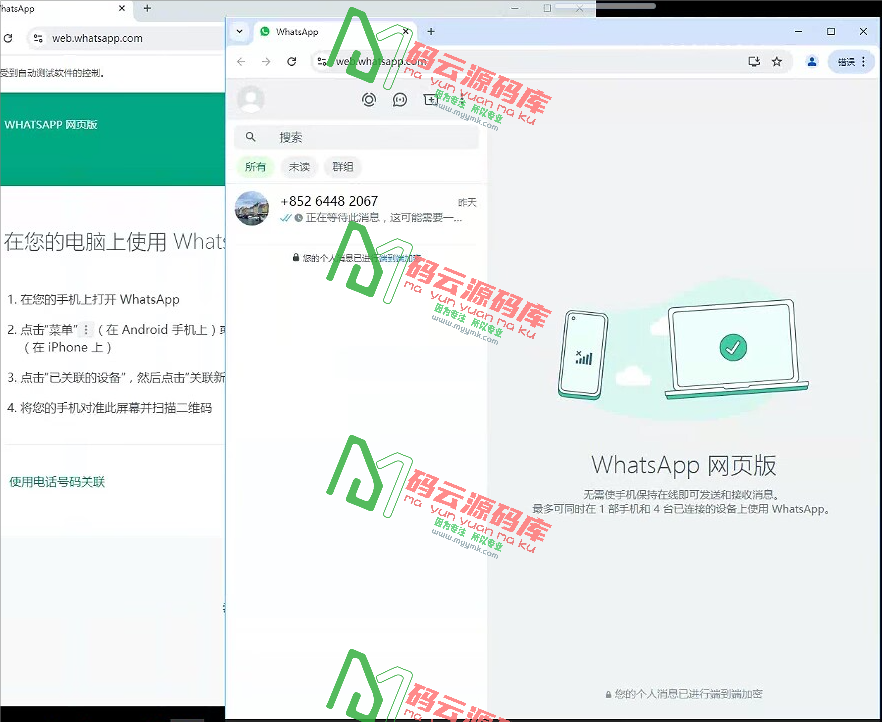Click the search magnifier icon in WhatsApp
882x722 pixels.
(x=250, y=136)
